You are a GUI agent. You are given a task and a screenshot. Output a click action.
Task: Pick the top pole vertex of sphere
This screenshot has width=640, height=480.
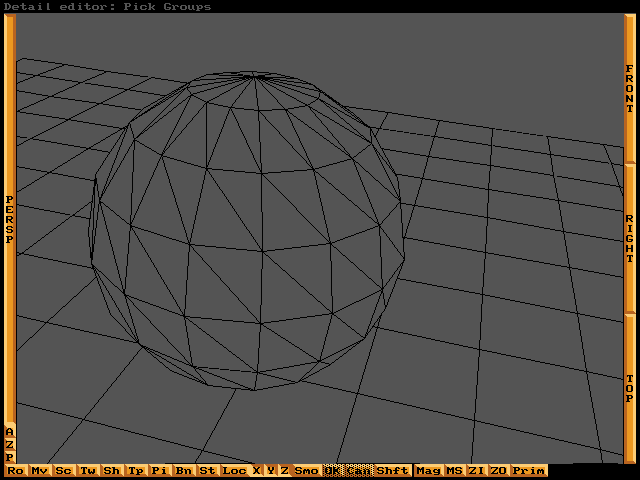pyautogui.click(x=255, y=76)
